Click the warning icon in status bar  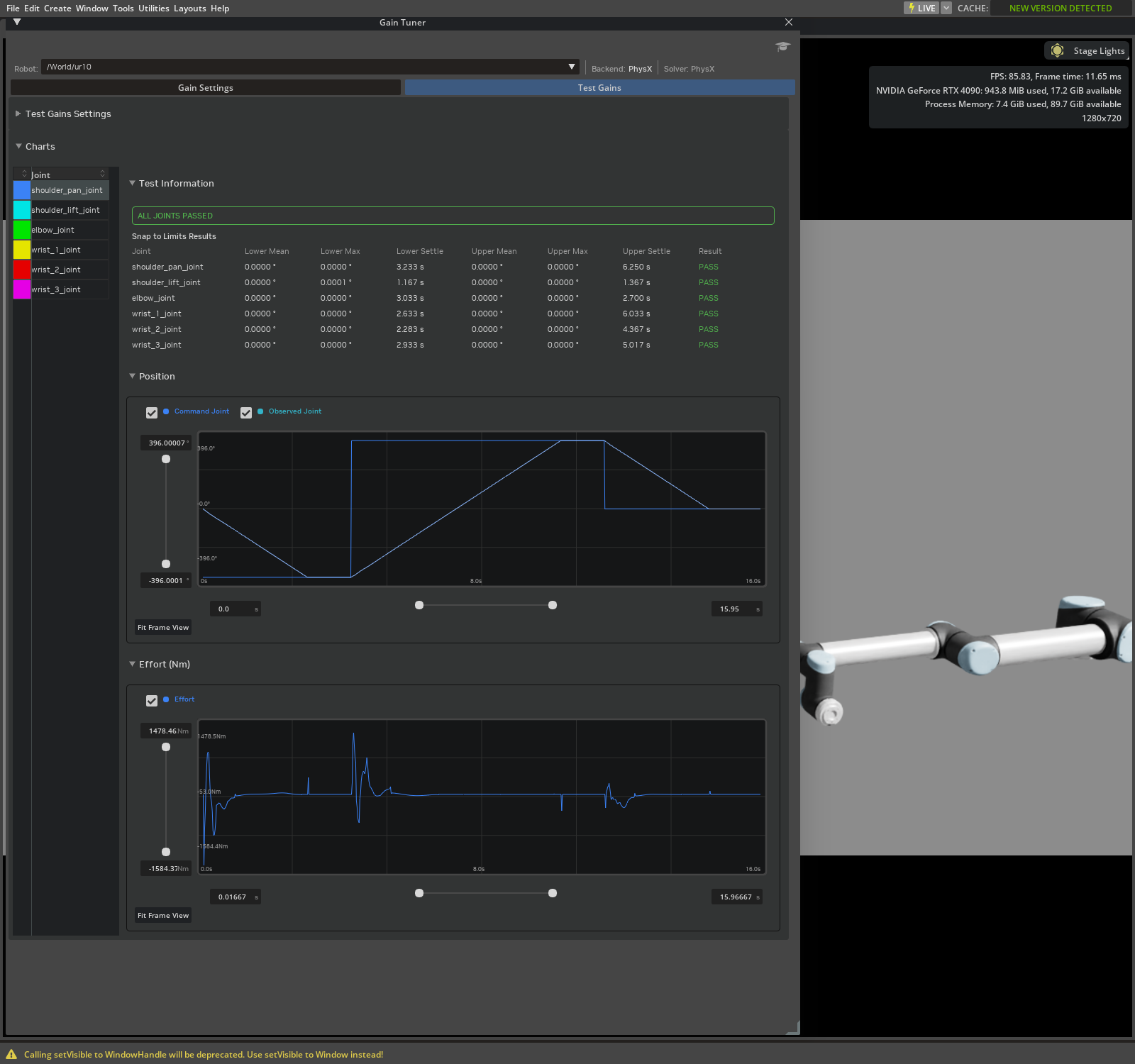(11, 1055)
